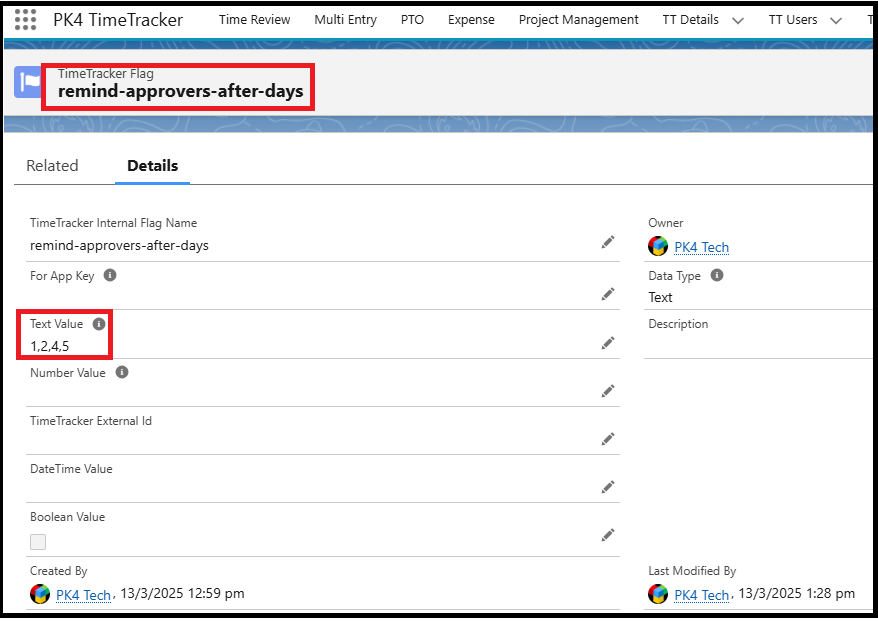
Task: Edit the Text Value pencil icon
Action: tap(608, 343)
